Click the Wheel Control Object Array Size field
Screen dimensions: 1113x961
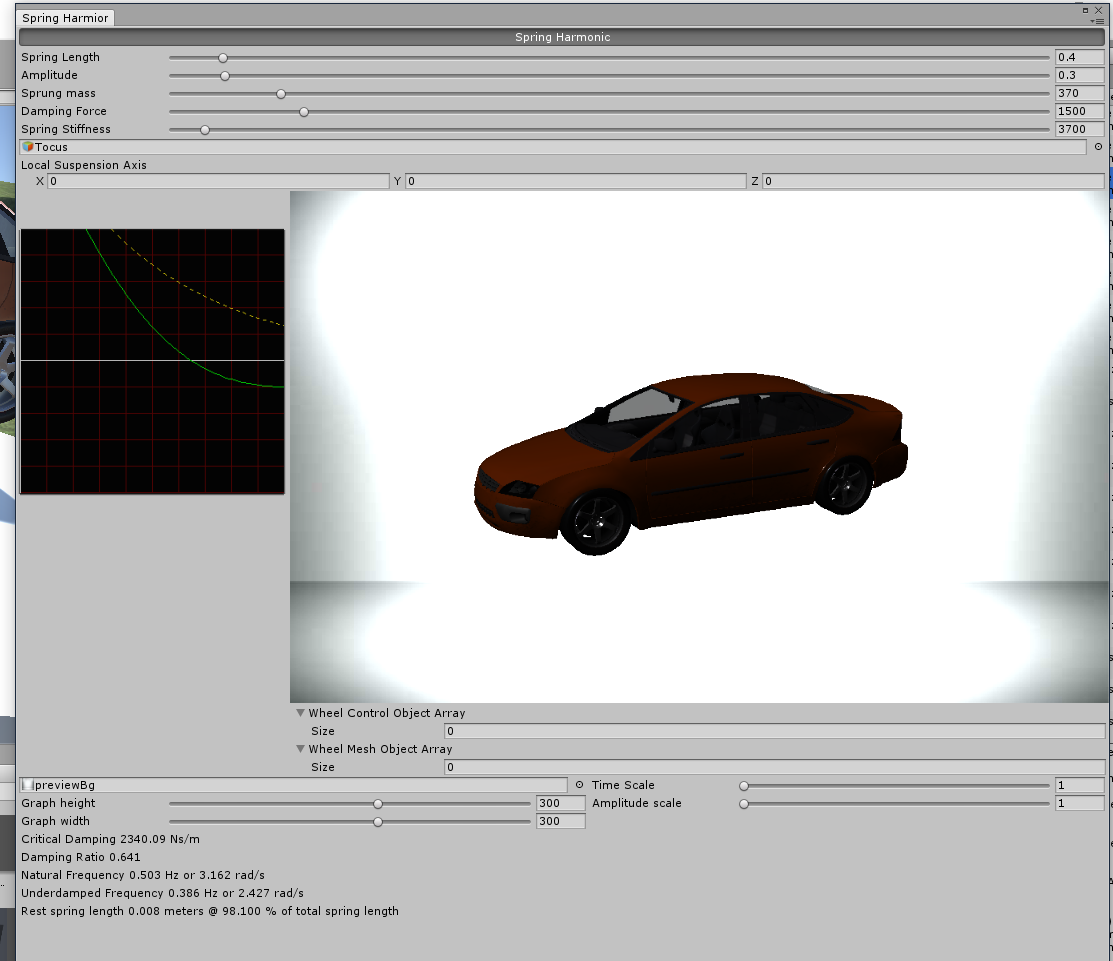pos(774,731)
